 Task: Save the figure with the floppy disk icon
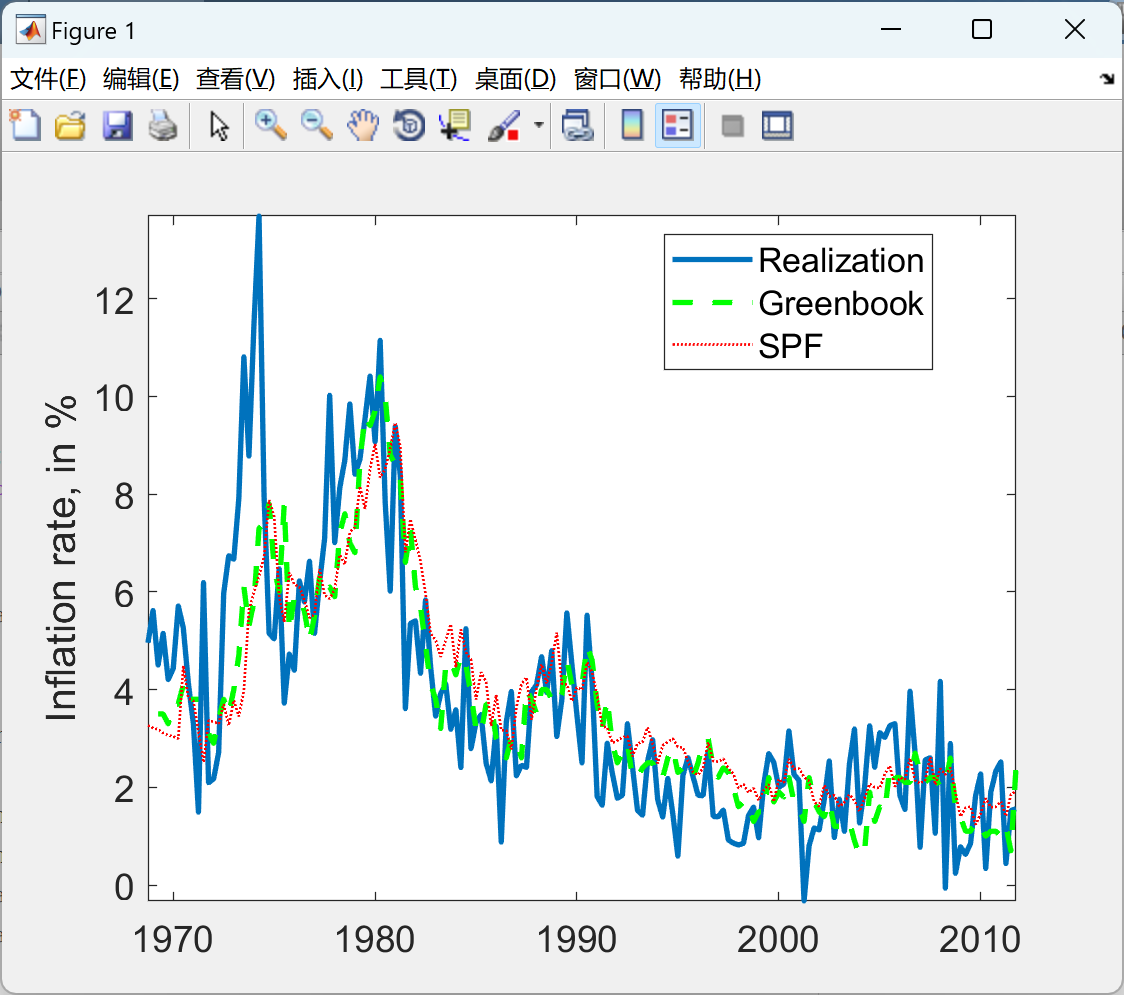[117, 126]
